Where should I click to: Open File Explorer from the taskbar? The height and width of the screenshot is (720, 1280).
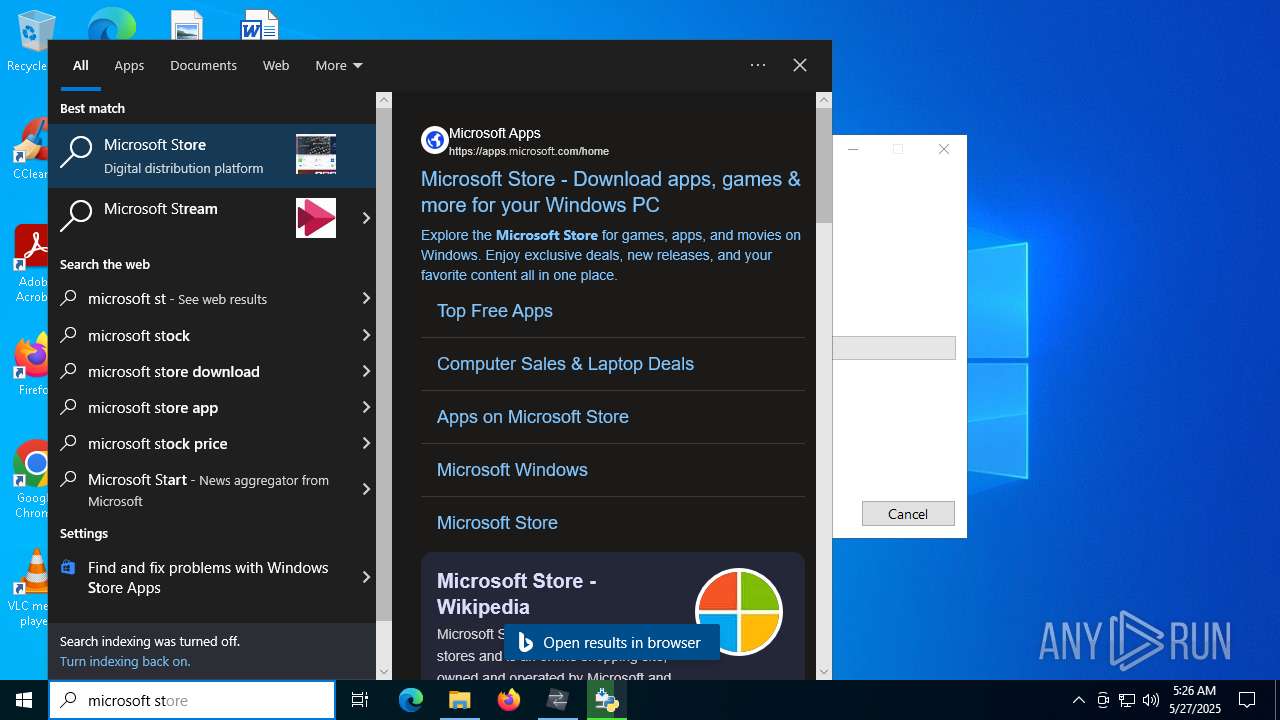[x=459, y=700]
